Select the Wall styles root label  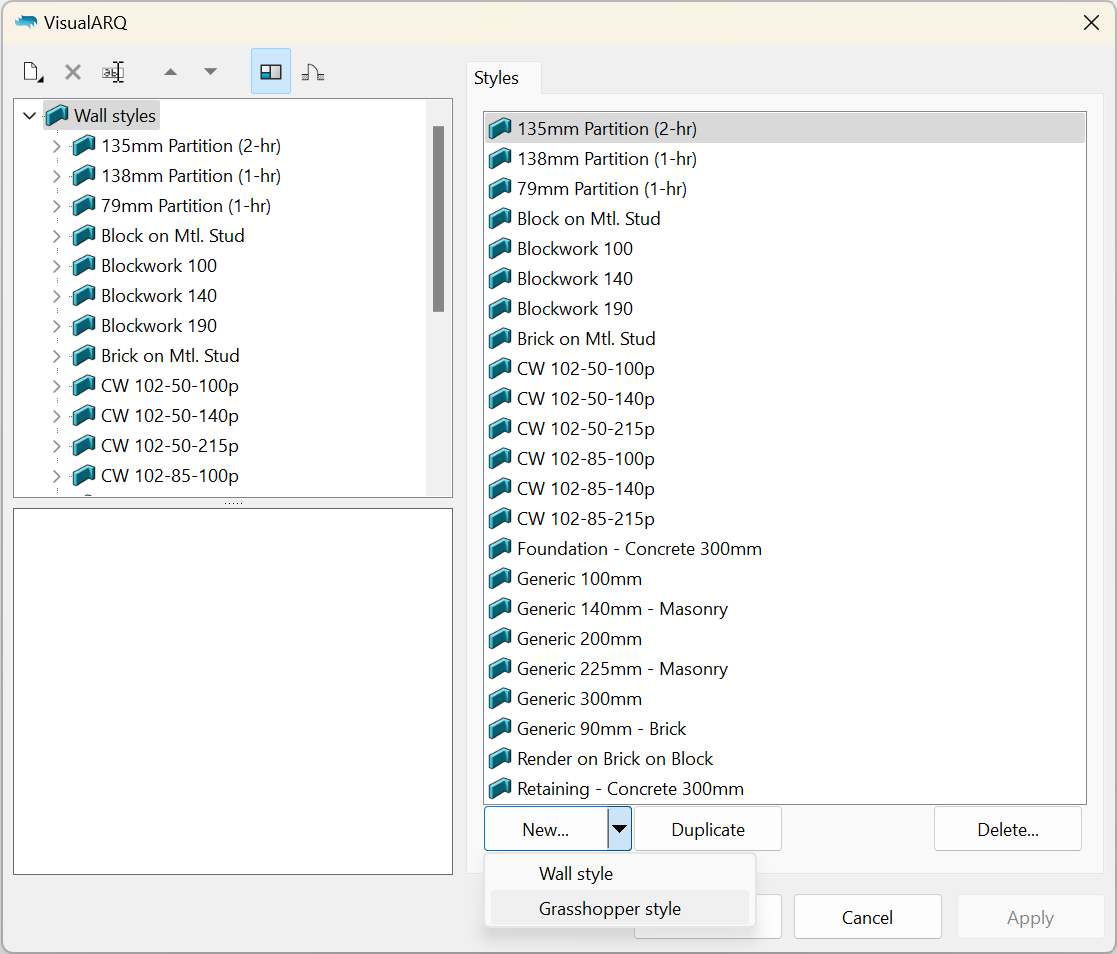[115, 115]
